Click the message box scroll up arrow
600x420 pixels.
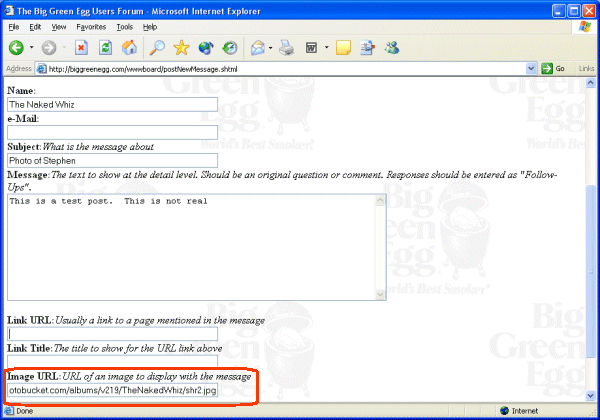[x=380, y=200]
